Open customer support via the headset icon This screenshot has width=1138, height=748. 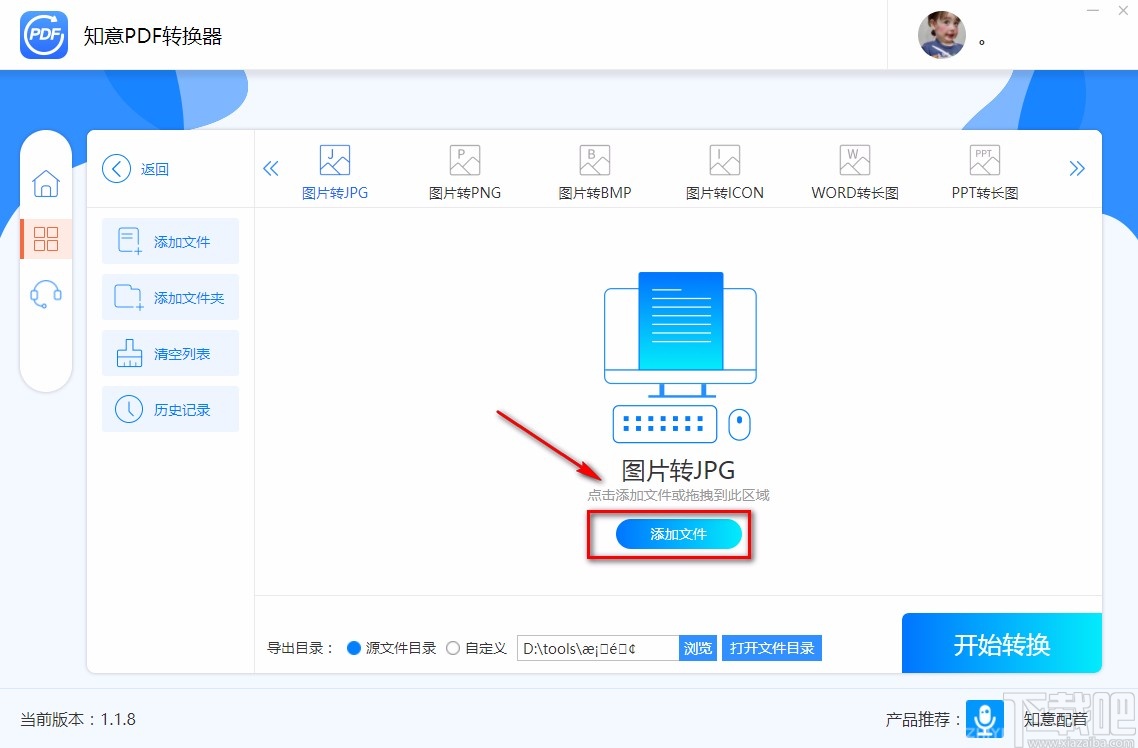(x=46, y=293)
